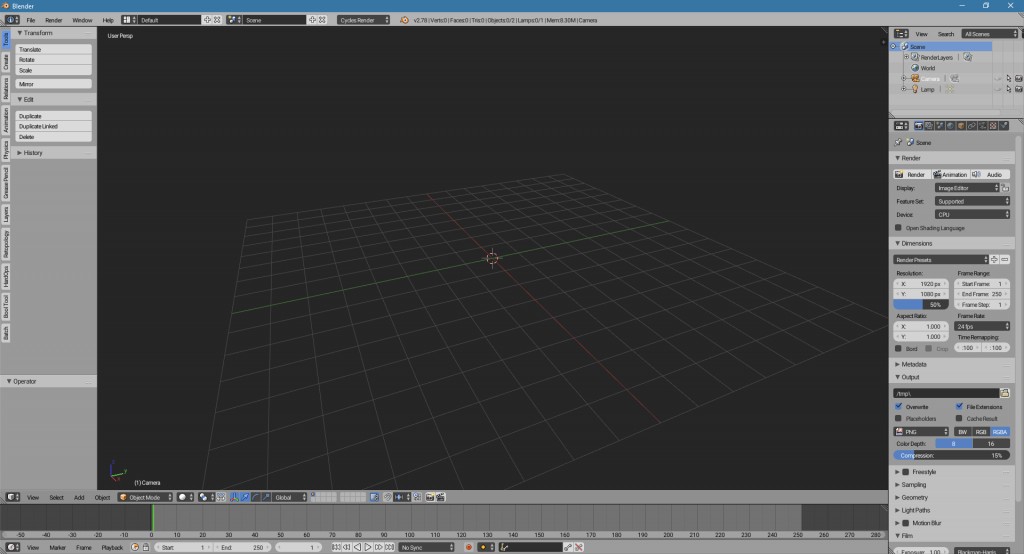Click the output folder browse icon

pyautogui.click(x=1005, y=393)
